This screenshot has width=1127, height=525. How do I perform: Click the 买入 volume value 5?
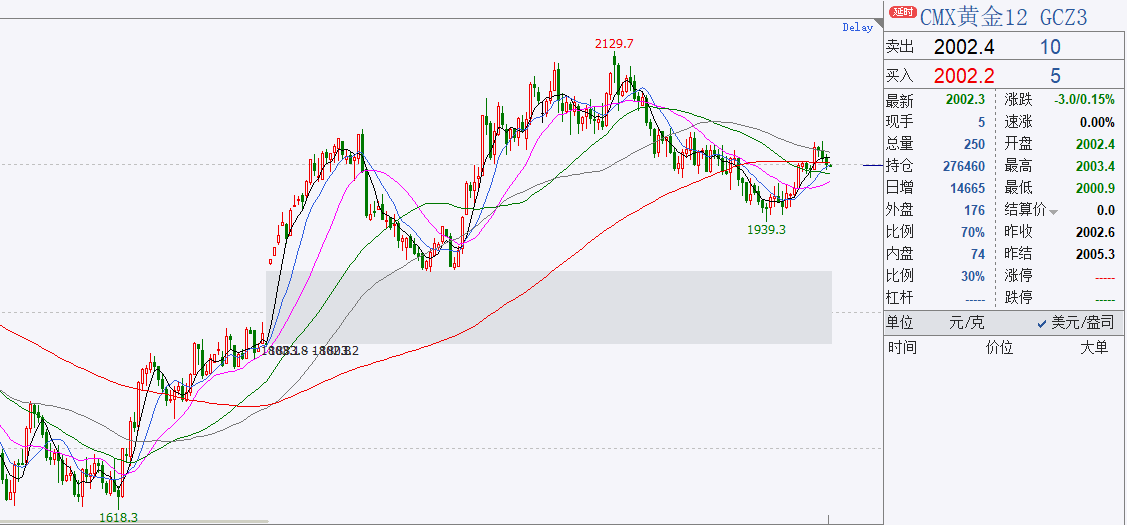pyautogui.click(x=1055, y=76)
